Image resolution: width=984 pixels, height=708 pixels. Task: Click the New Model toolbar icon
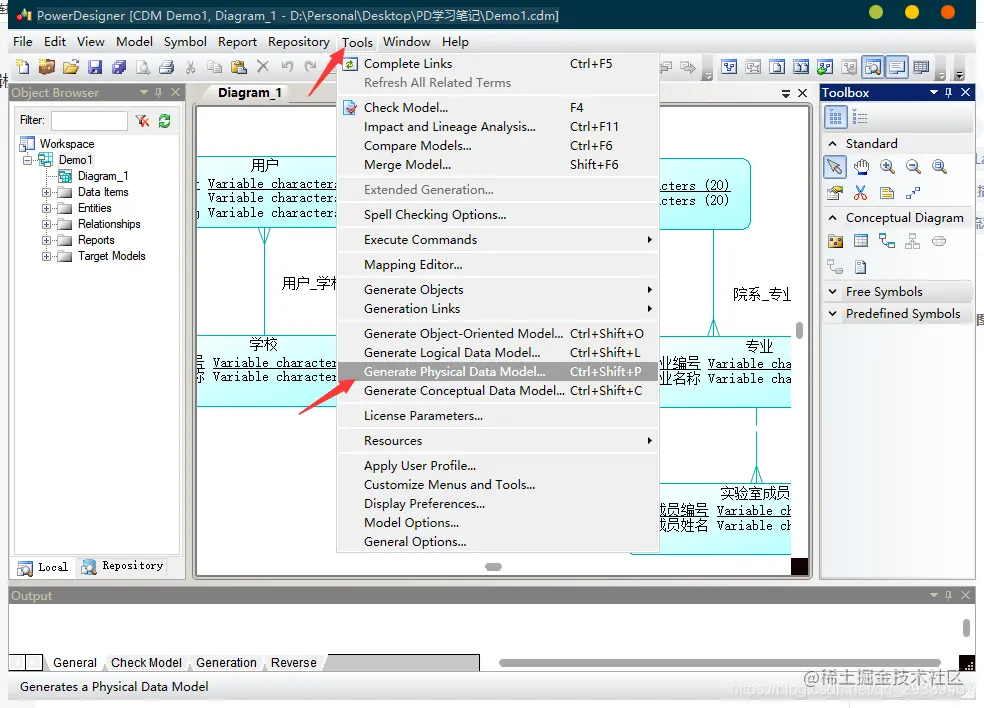coord(22,67)
